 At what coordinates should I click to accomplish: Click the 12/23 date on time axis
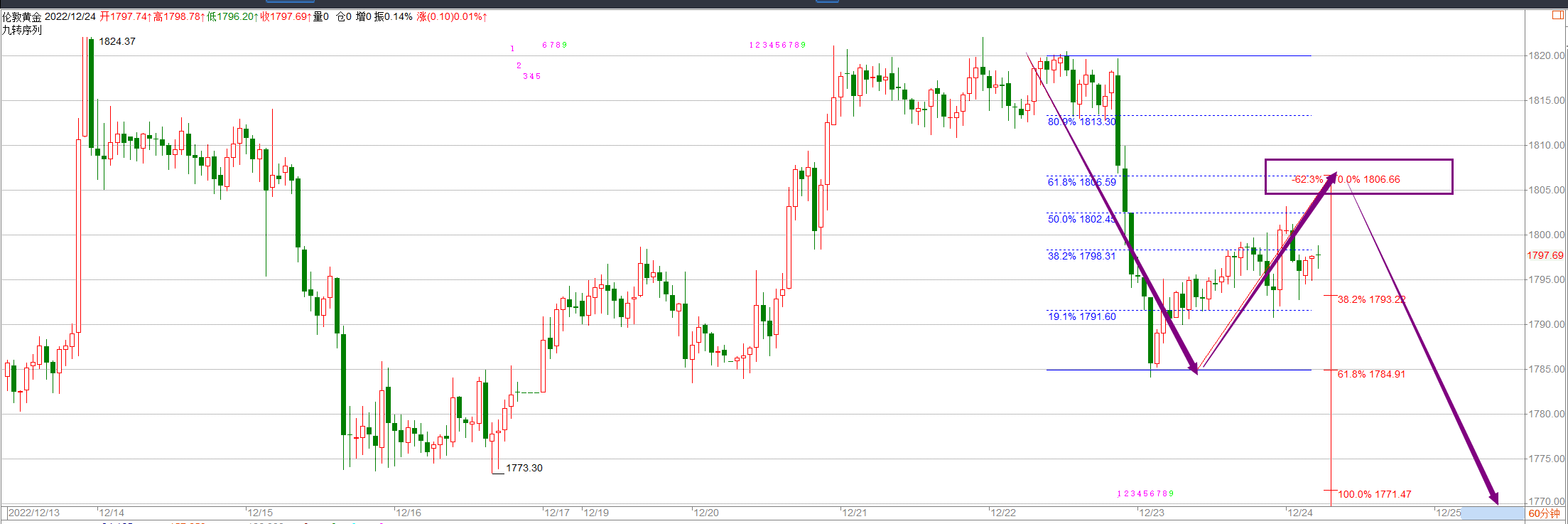[1152, 513]
